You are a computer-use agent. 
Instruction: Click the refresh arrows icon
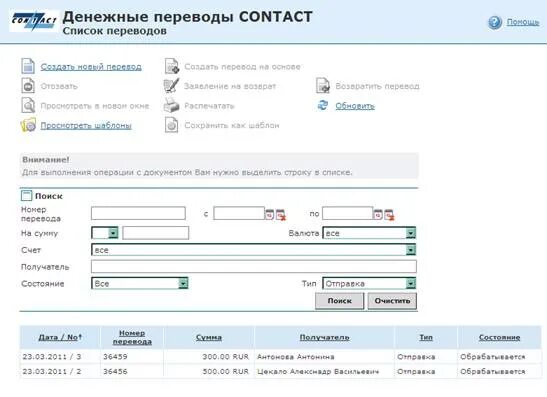point(323,105)
